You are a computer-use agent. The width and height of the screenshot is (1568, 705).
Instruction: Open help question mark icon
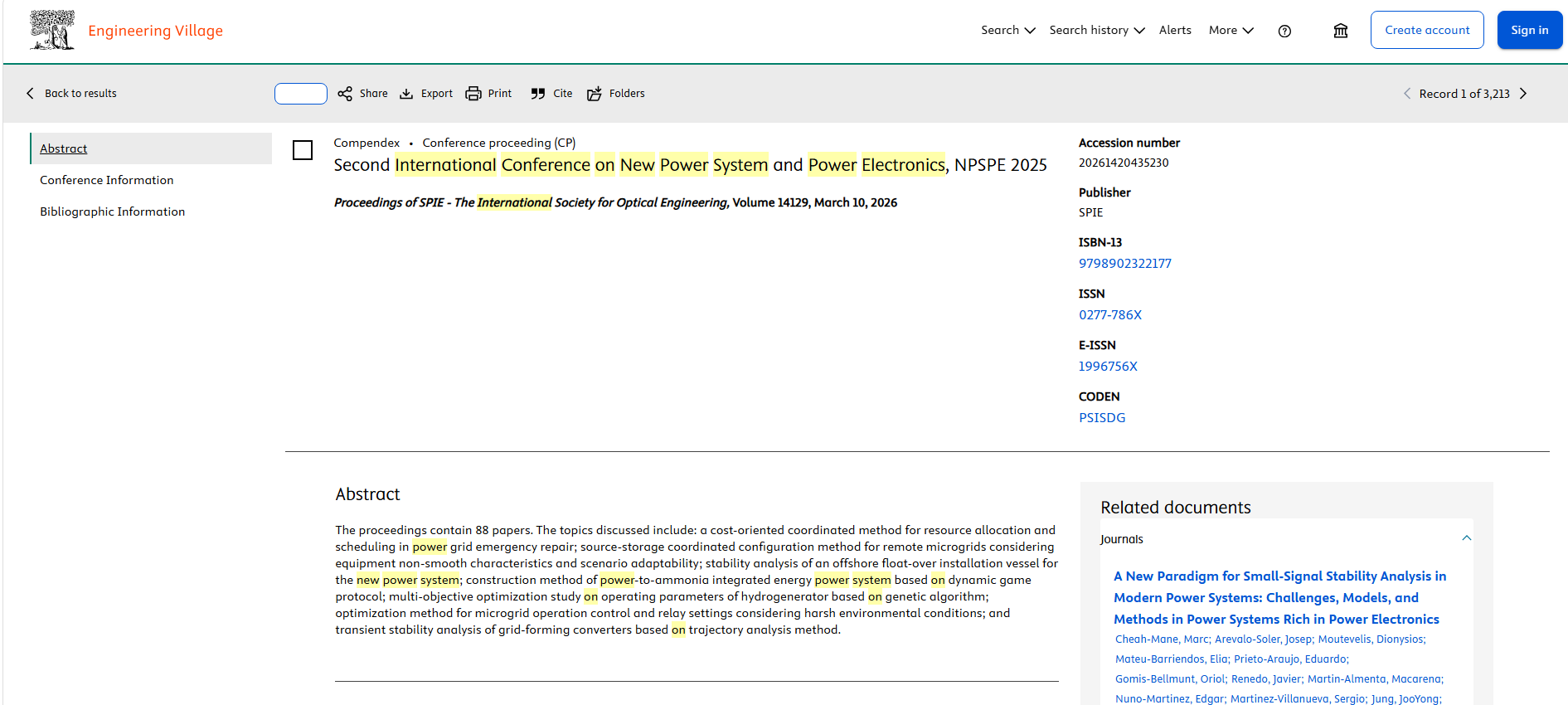tap(1284, 31)
